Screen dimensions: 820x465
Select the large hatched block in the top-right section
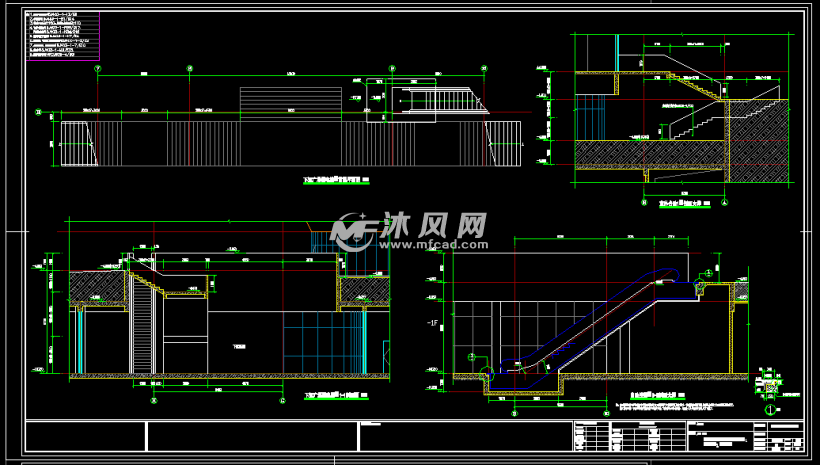(759, 141)
